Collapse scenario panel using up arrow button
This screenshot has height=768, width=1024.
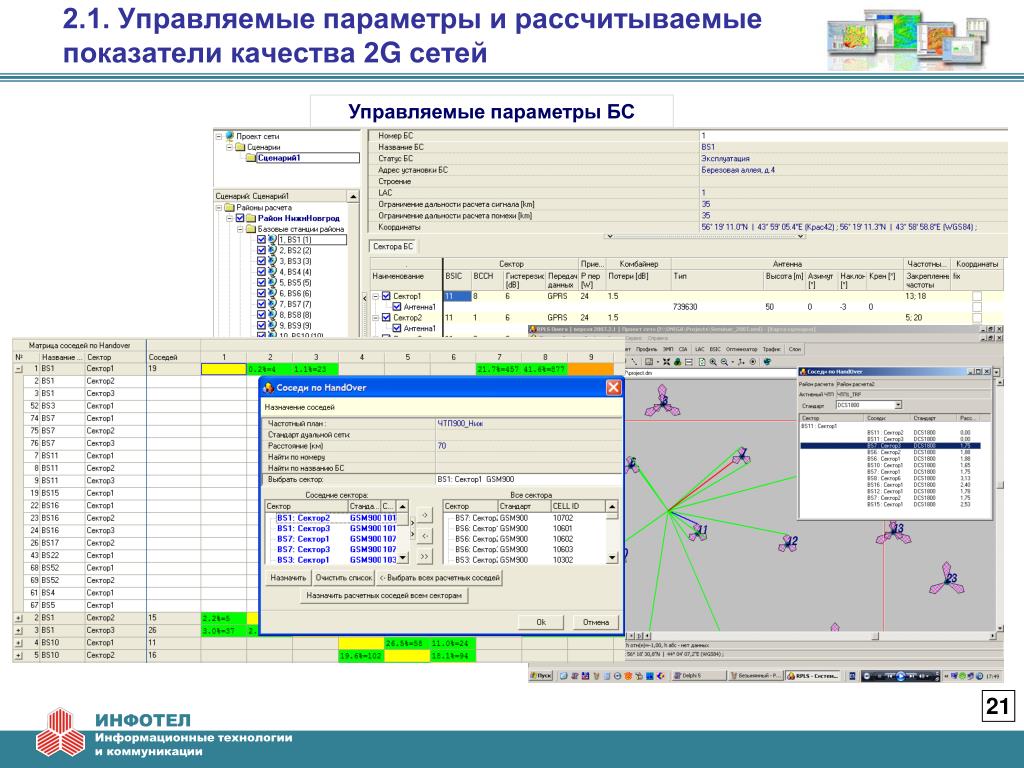tap(353, 196)
